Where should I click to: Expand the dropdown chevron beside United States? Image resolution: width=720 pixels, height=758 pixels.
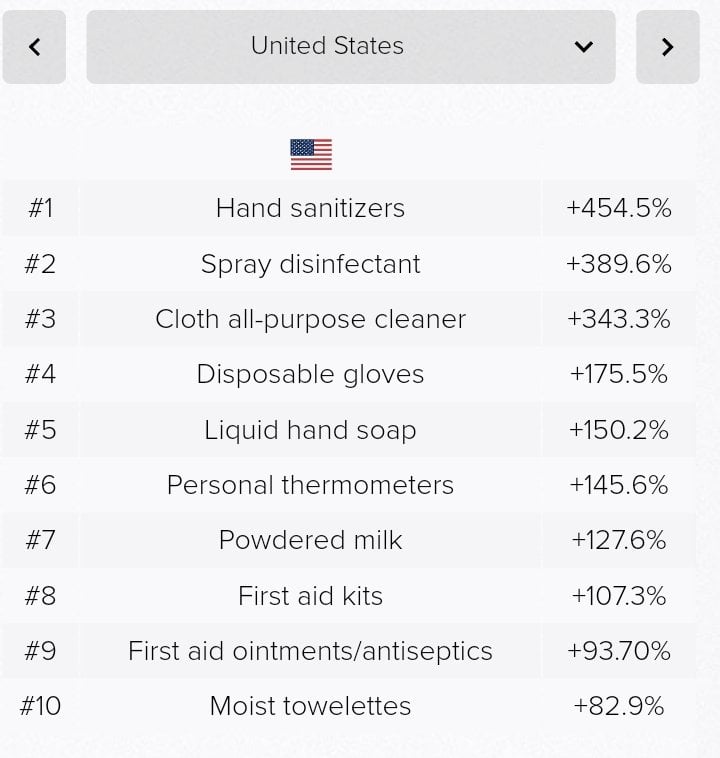click(x=584, y=47)
